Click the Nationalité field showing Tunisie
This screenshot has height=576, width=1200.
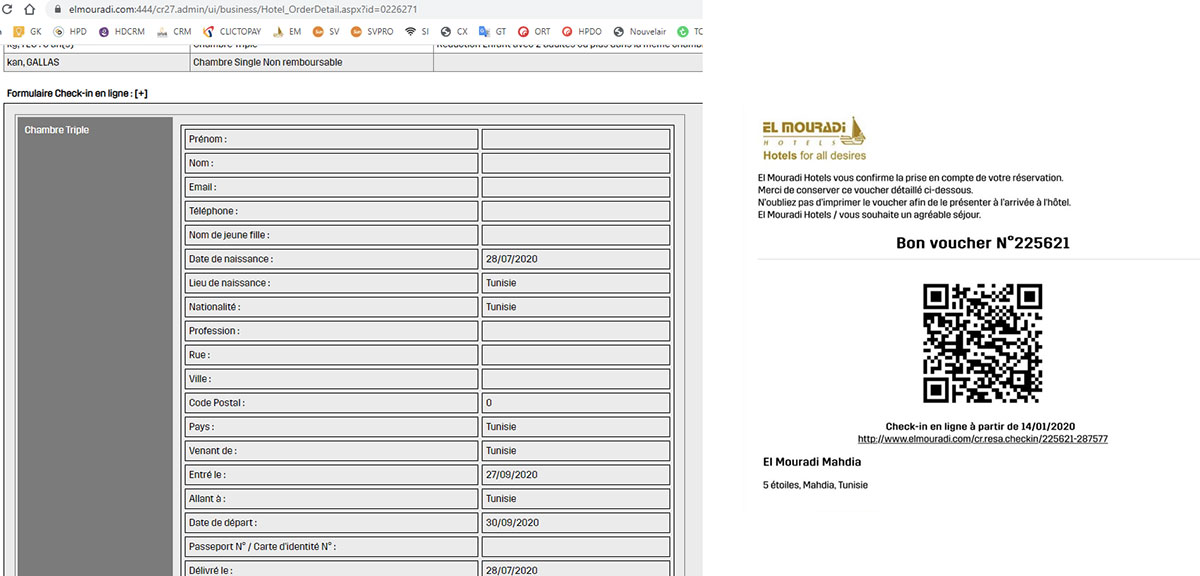click(x=575, y=307)
